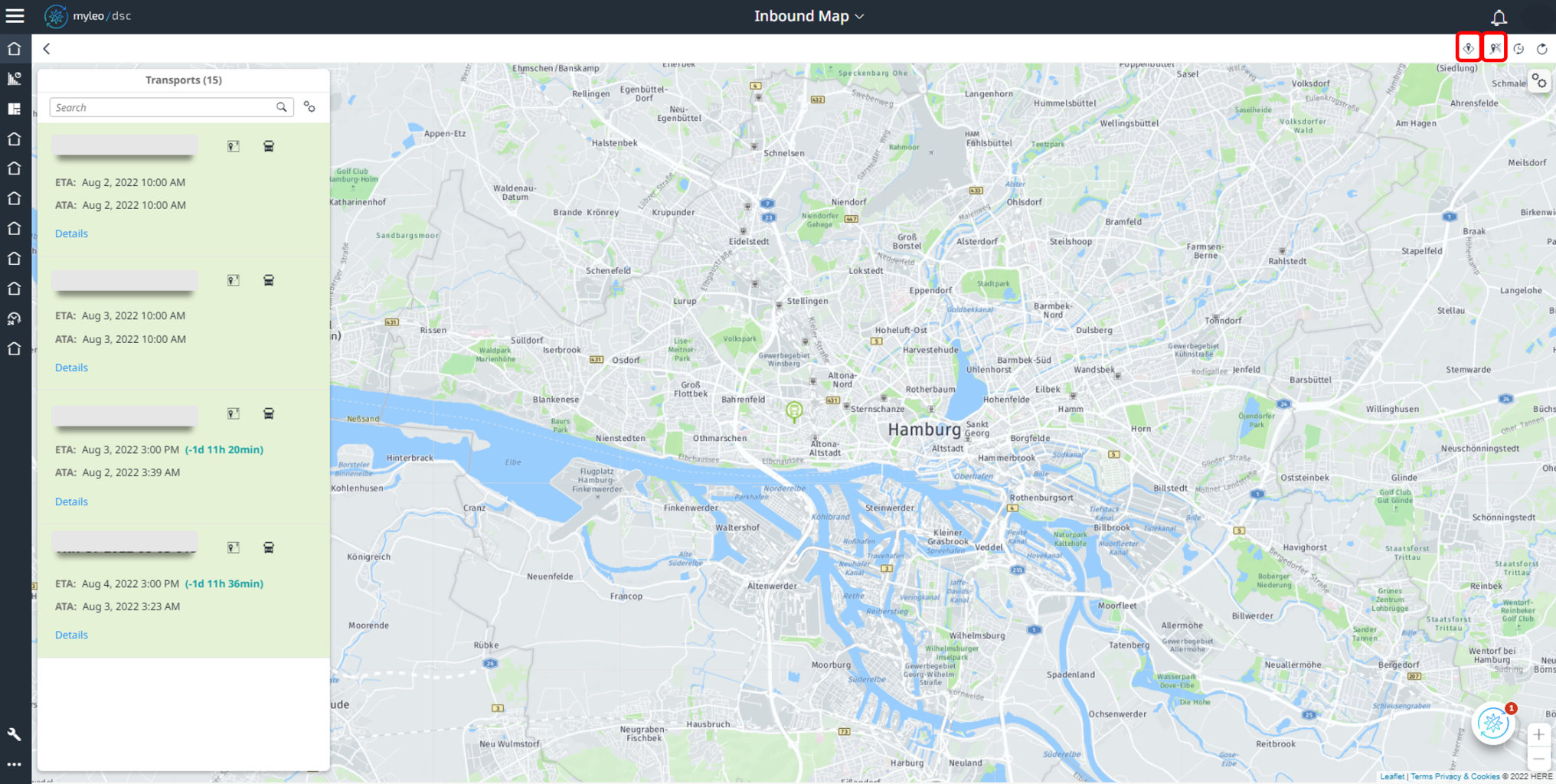Open Details of the -1d 11h 20min transport

click(71, 501)
